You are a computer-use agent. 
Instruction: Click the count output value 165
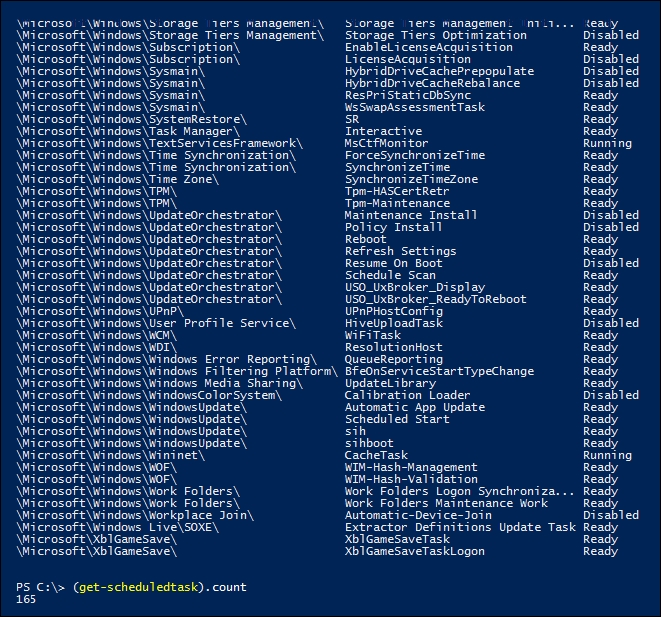[x=26, y=599]
